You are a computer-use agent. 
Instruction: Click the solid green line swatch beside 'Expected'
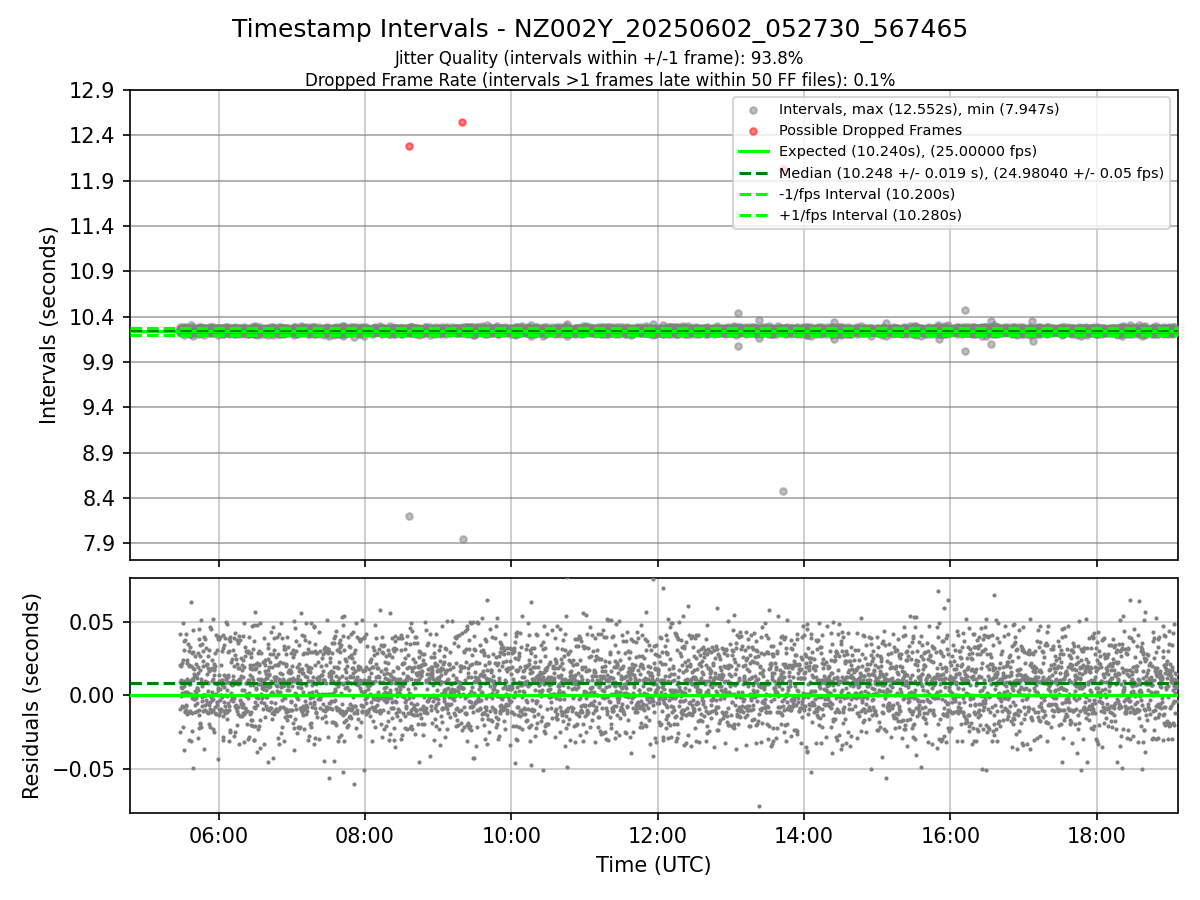click(754, 152)
